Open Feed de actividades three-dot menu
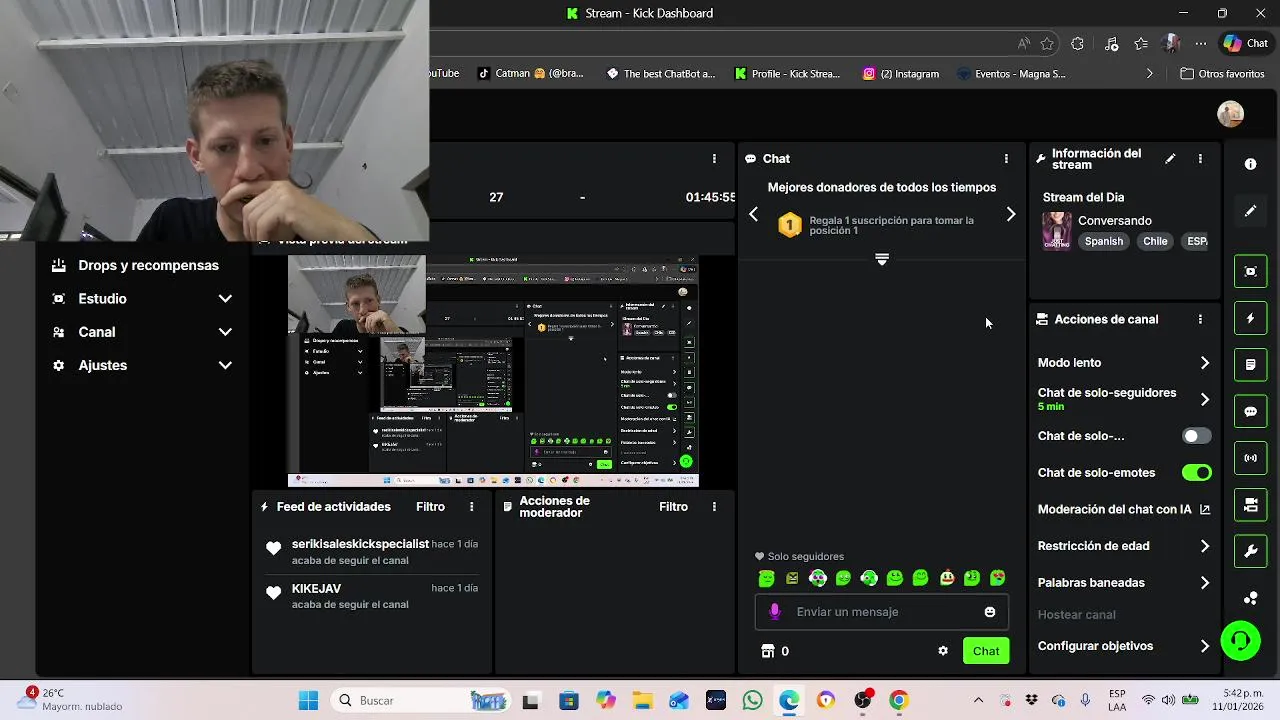Viewport: 1280px width, 720px height. pyautogui.click(x=472, y=507)
